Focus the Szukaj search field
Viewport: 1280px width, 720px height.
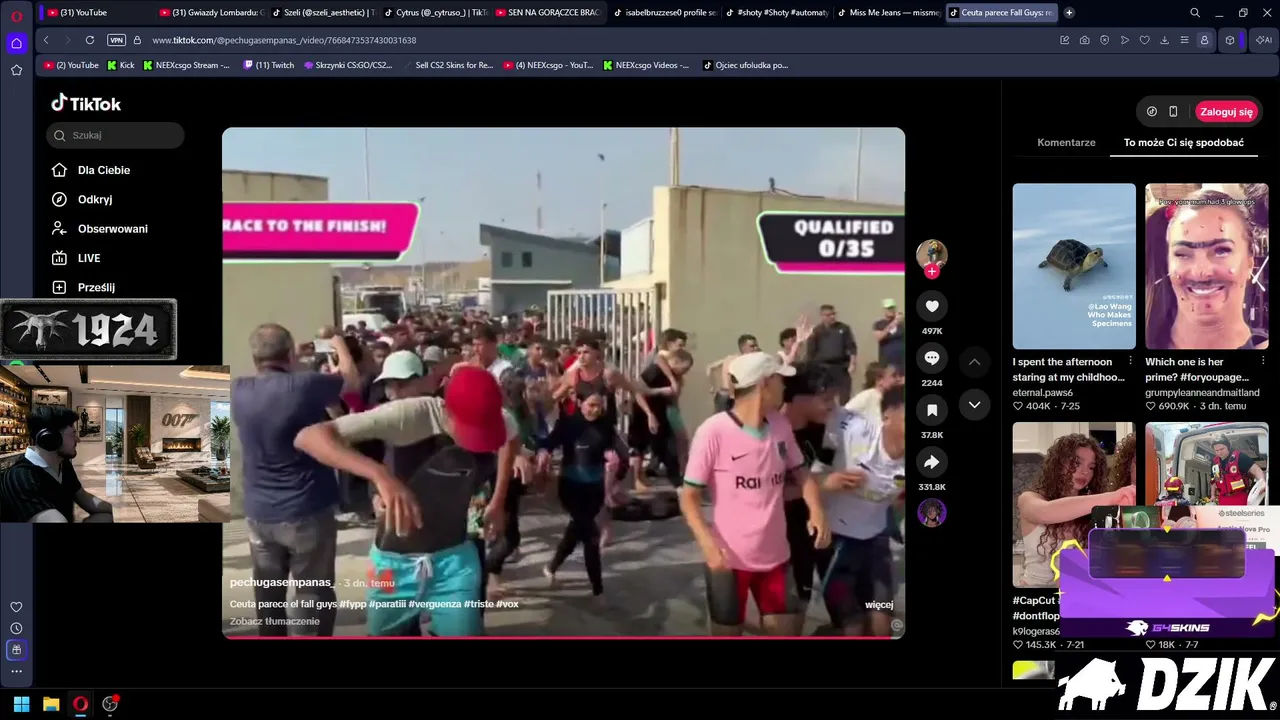coord(115,135)
